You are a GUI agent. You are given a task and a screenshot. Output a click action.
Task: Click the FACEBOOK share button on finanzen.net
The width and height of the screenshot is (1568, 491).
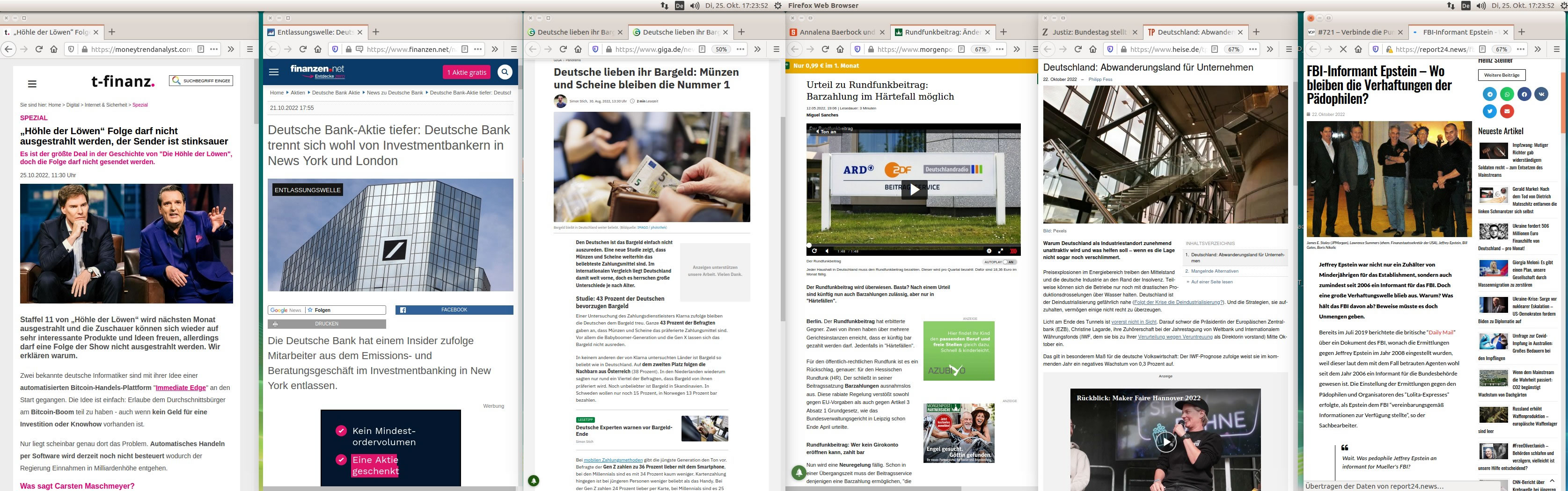pos(454,310)
